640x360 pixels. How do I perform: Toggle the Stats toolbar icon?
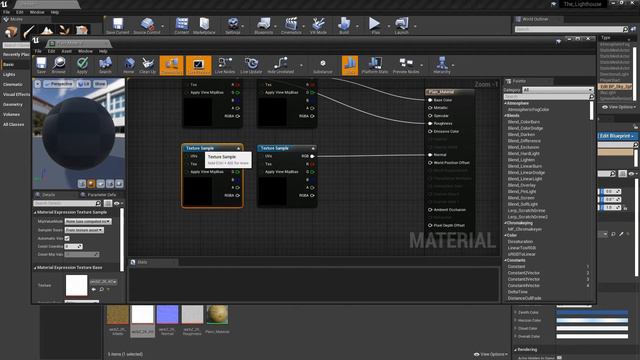point(350,65)
